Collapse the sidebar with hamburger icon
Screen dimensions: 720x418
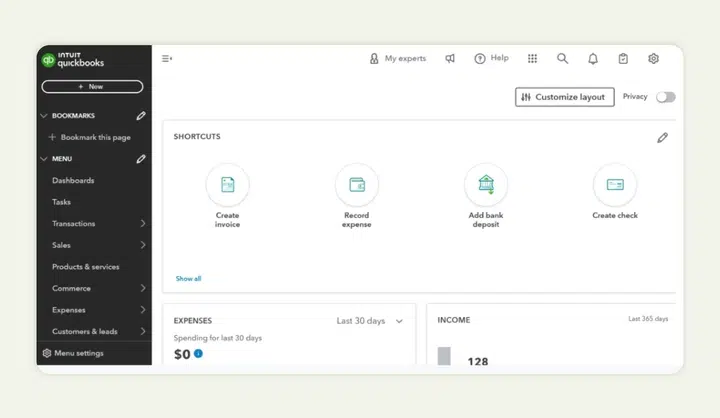click(x=167, y=58)
